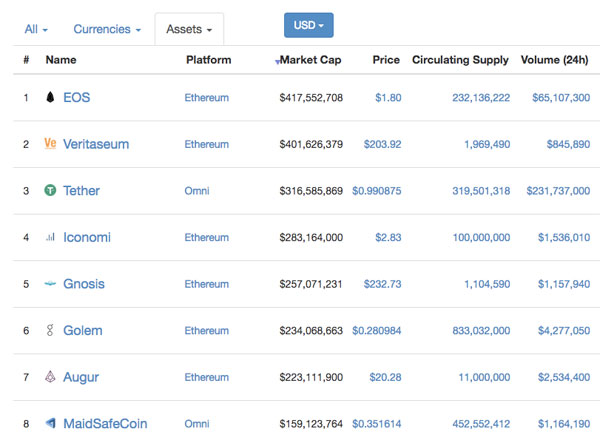Screen dimensions: 600x446
Task: Click EOS price $1.80
Action: (x=388, y=98)
